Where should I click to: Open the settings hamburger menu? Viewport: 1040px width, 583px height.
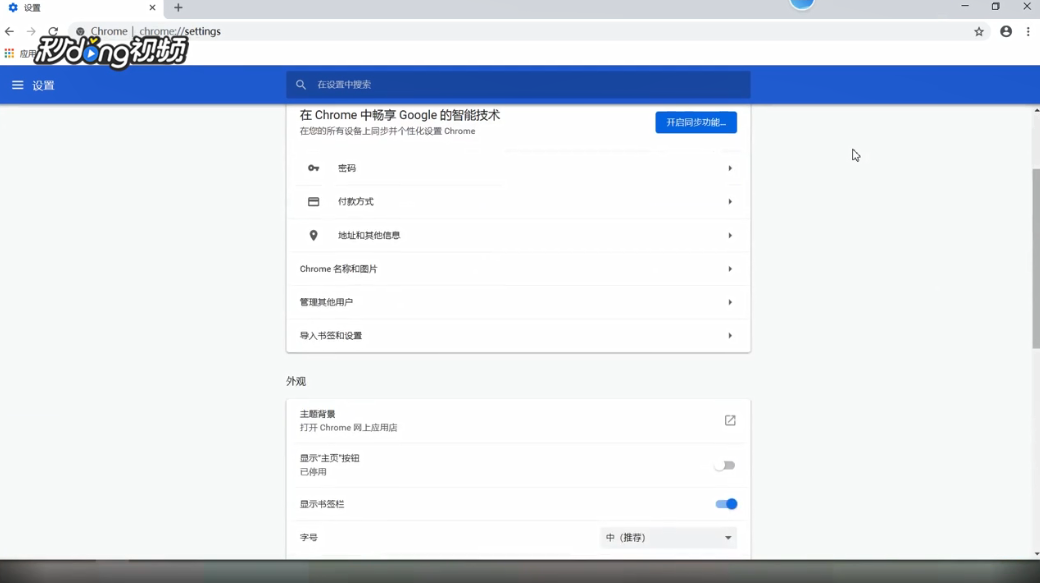pyautogui.click(x=17, y=85)
